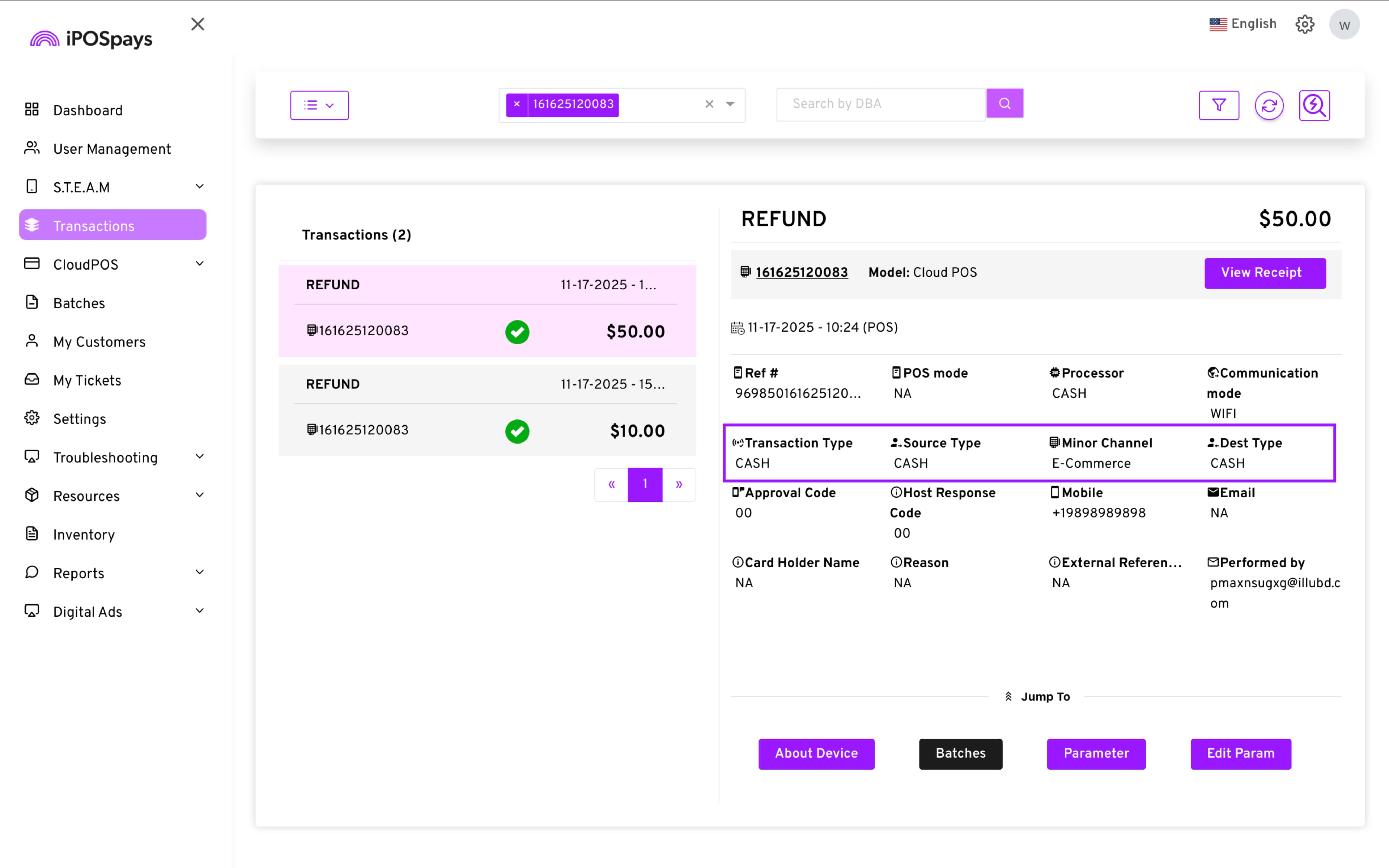Open the Batches menu item
The height and width of the screenshot is (868, 1389).
79,303
